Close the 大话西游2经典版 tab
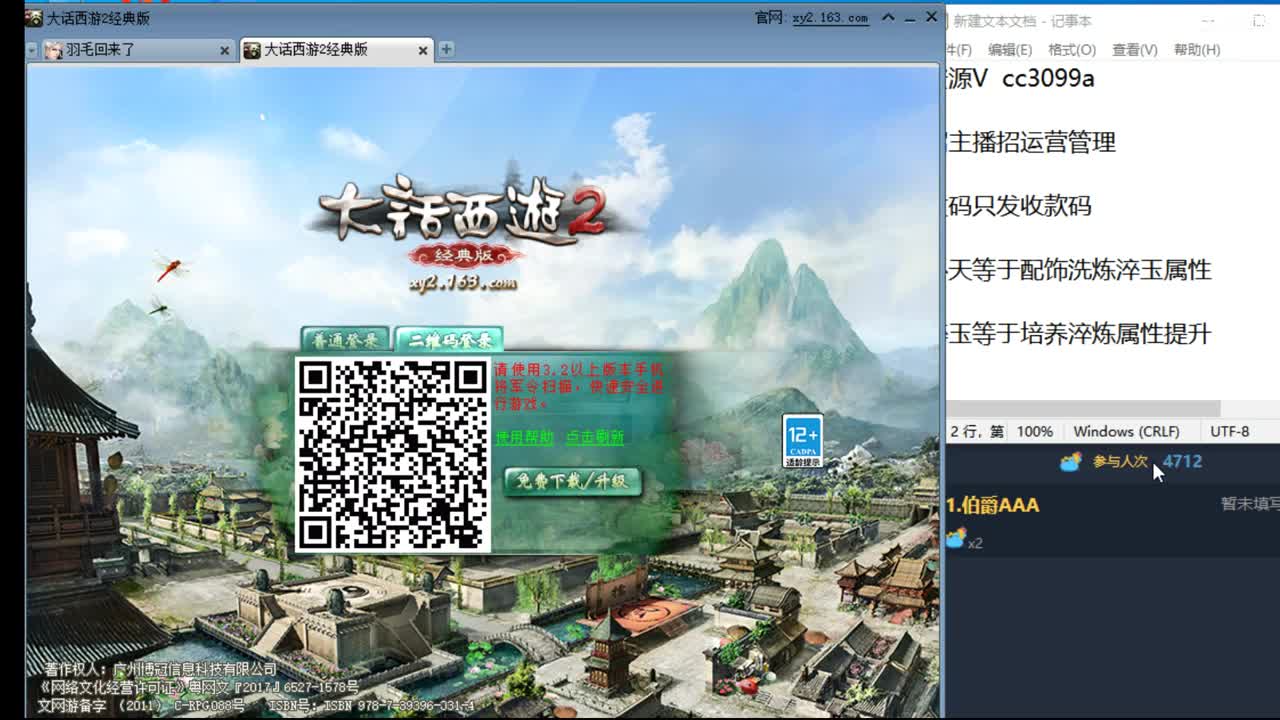This screenshot has width=1280, height=720. (x=423, y=50)
